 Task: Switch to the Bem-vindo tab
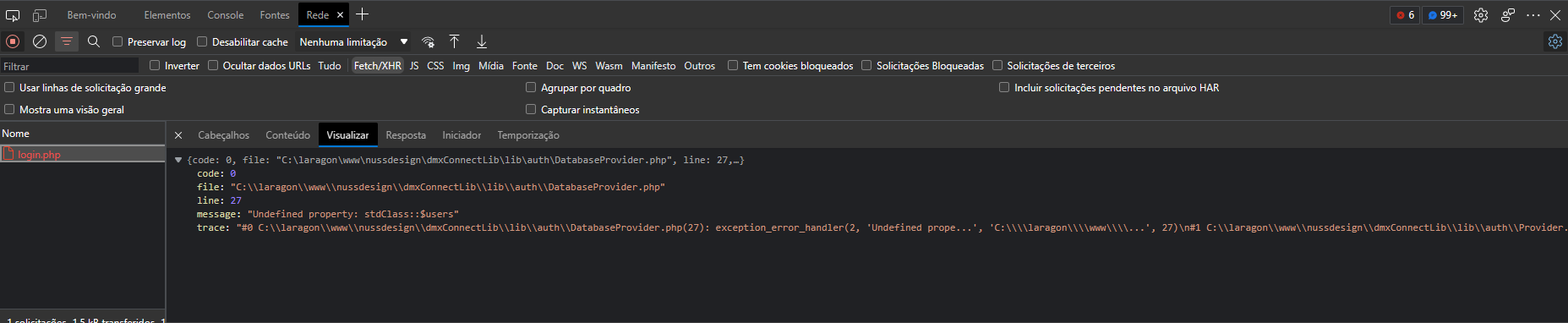[91, 15]
